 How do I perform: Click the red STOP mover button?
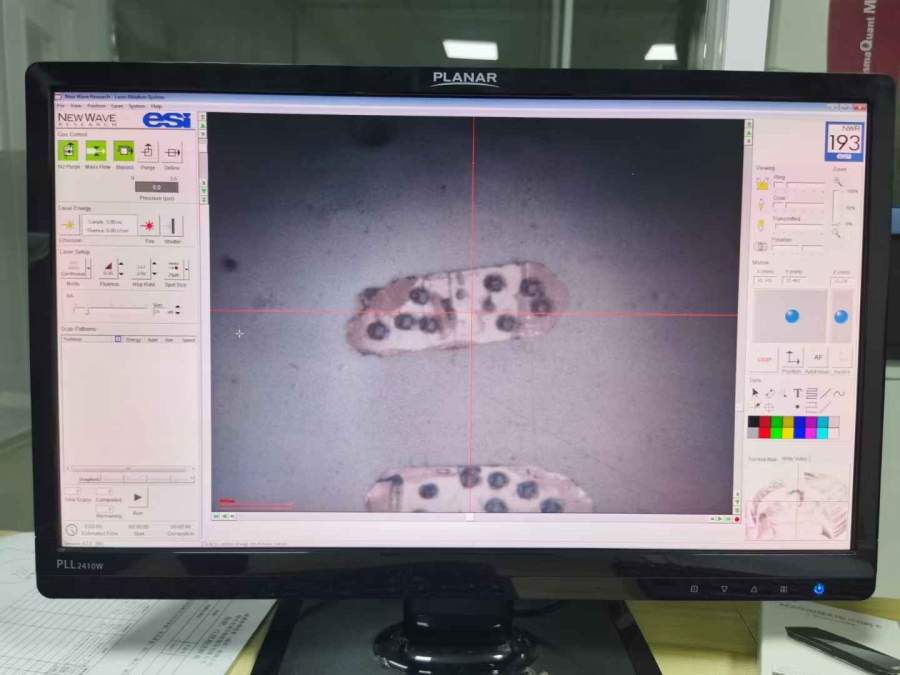pos(764,359)
